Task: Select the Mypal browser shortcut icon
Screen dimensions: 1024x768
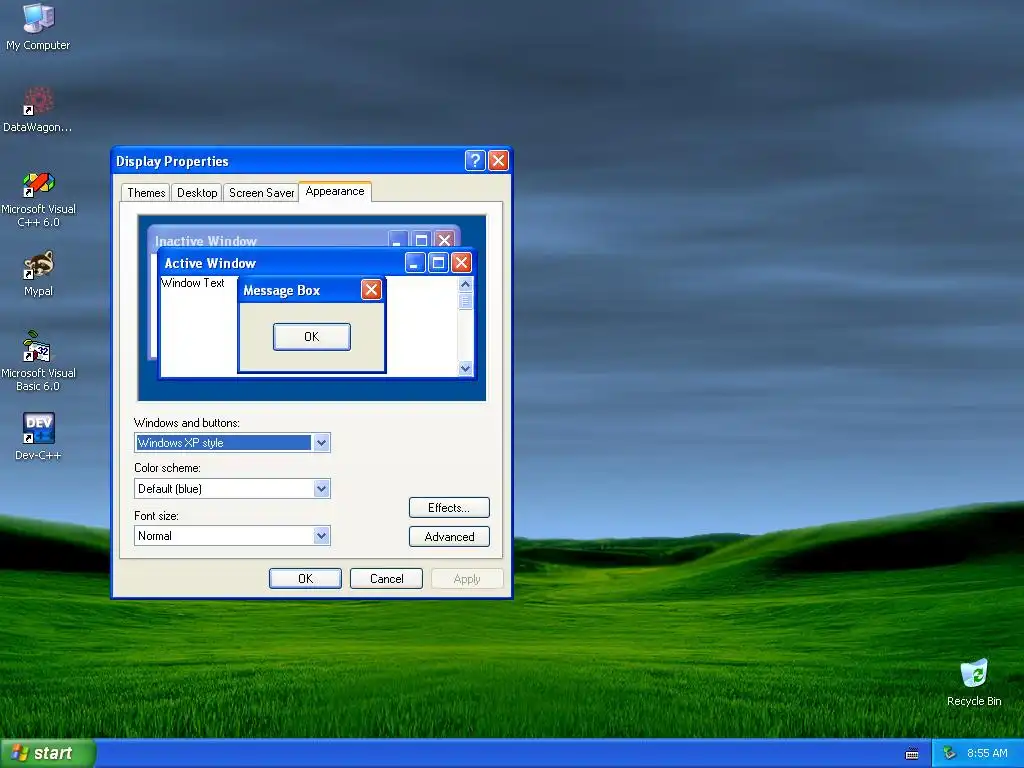Action: [x=38, y=273]
